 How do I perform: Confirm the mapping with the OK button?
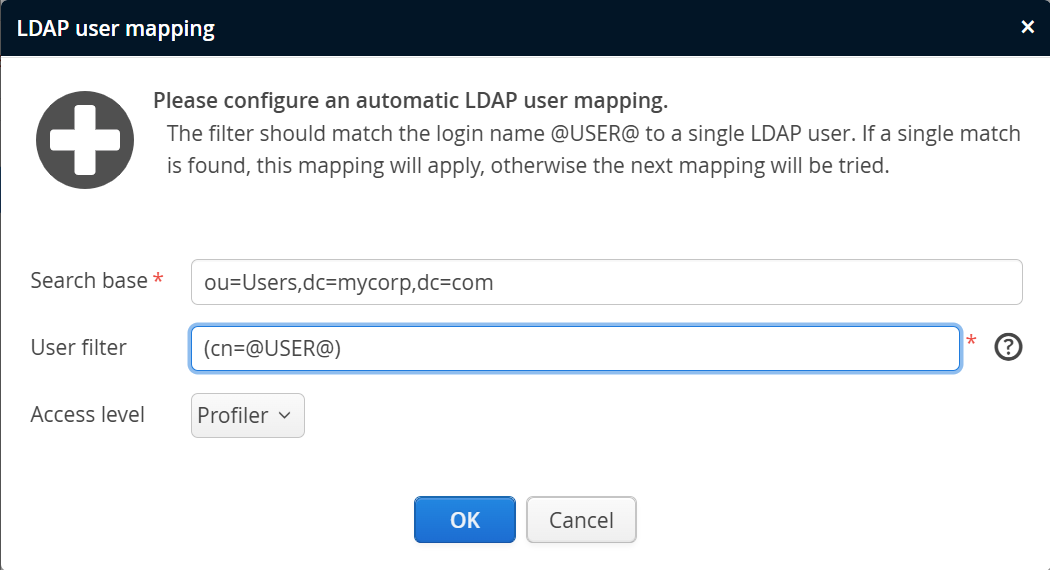coord(465,520)
